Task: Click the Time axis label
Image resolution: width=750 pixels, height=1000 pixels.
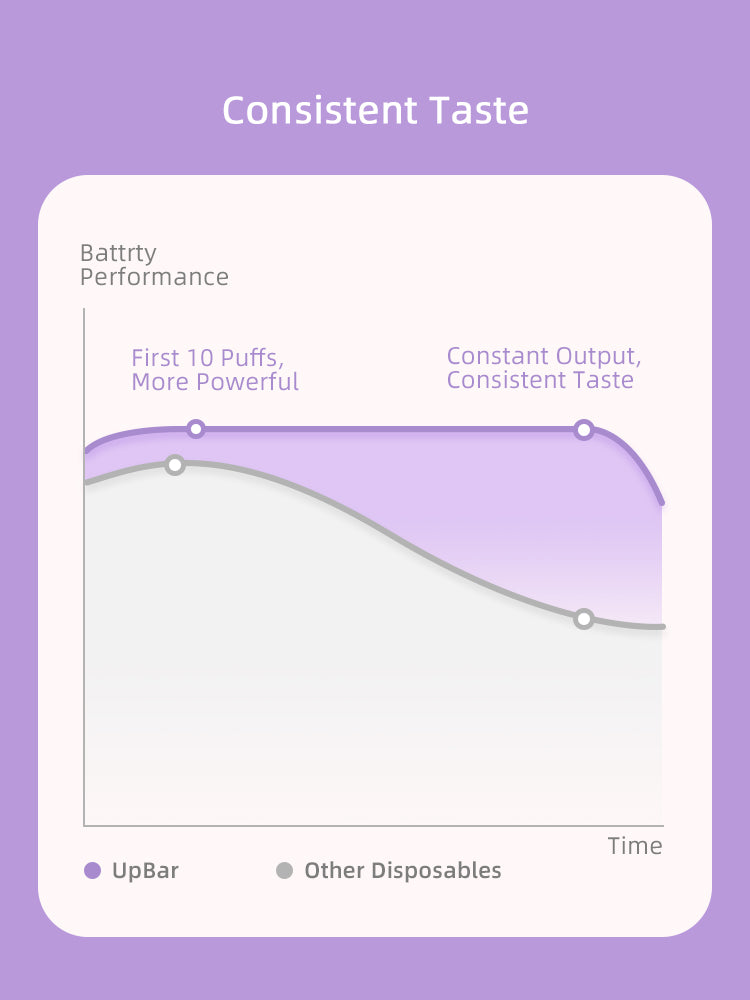Action: [635, 846]
